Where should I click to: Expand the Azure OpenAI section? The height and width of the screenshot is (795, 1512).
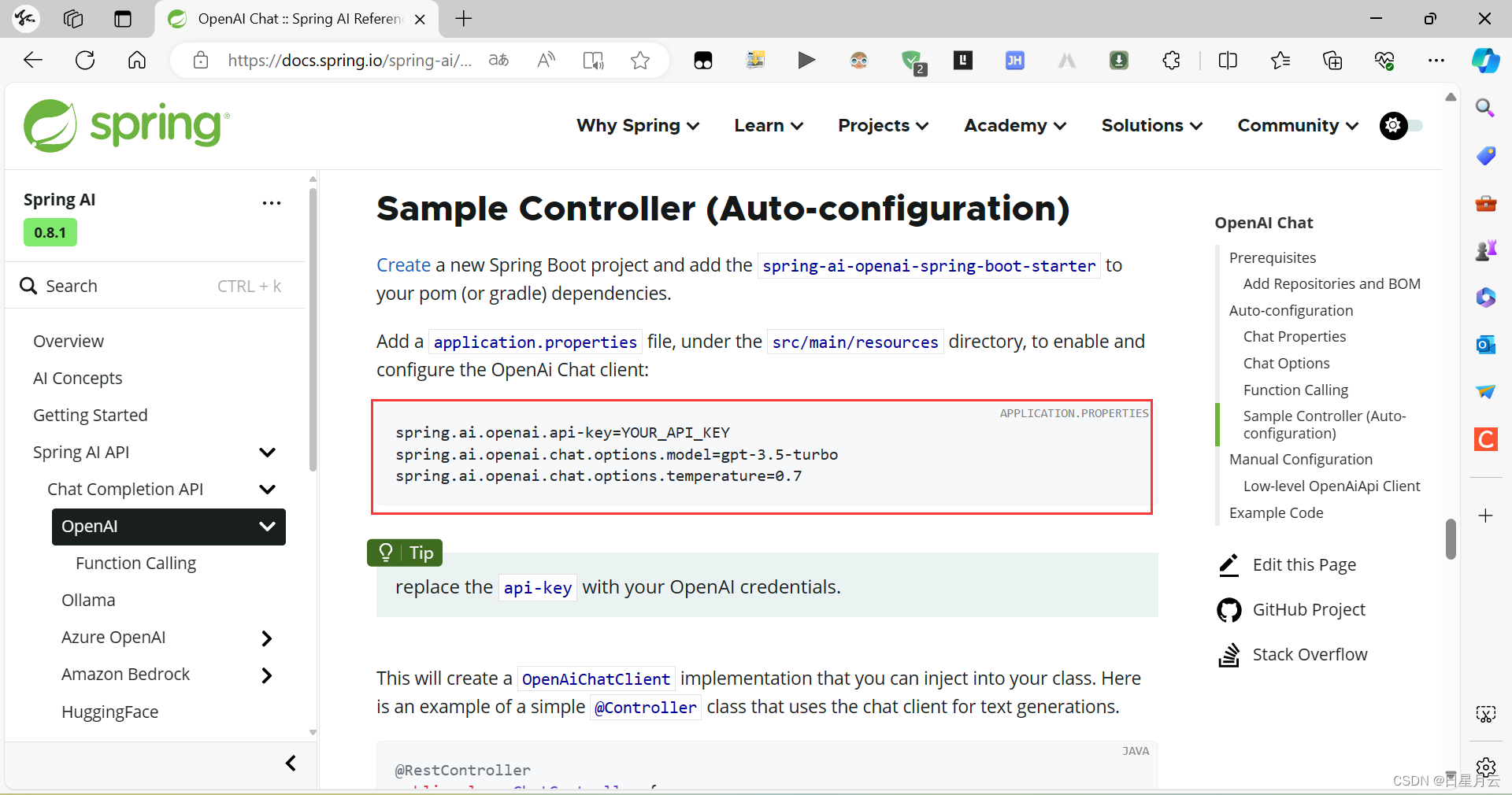point(267,638)
